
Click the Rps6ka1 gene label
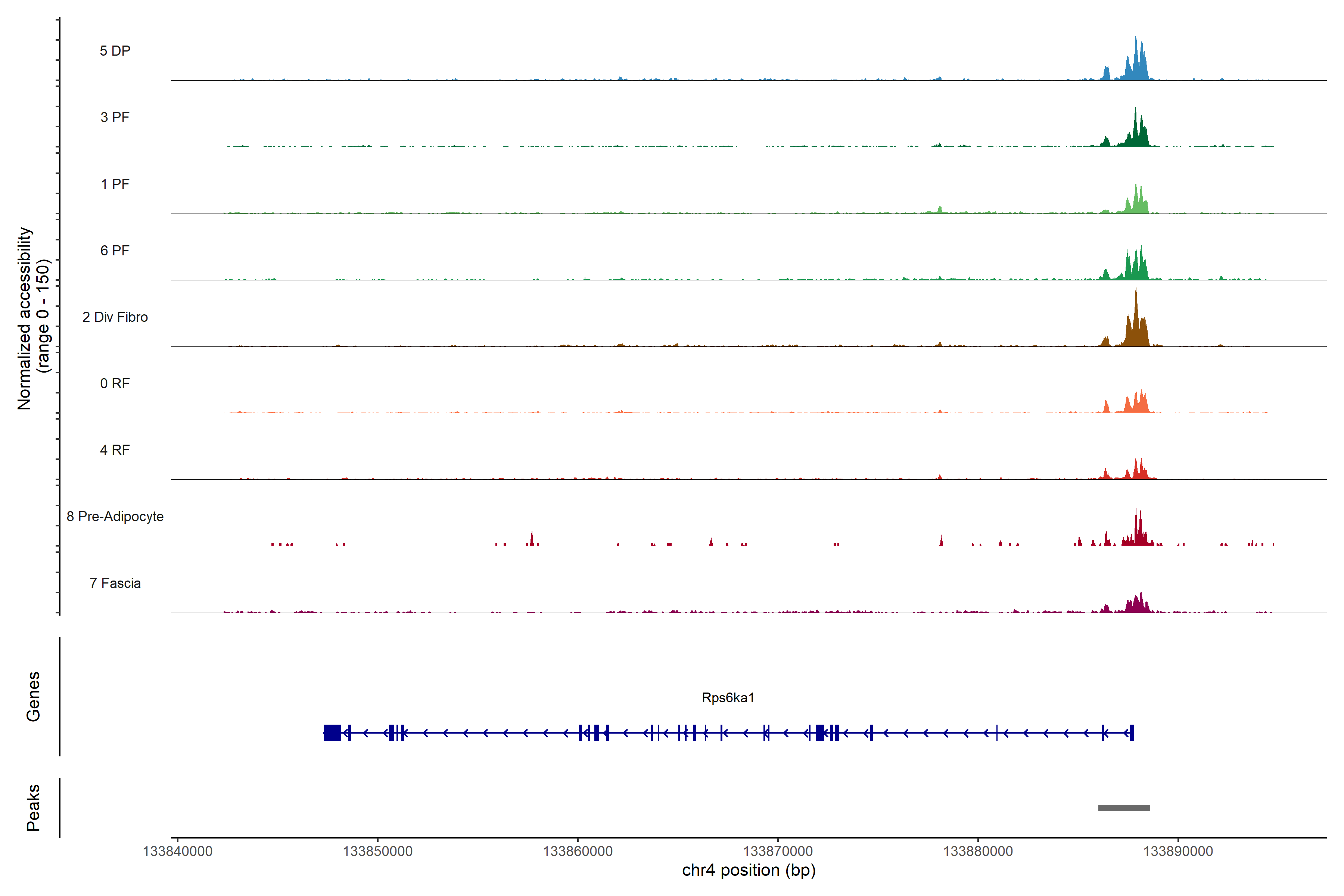tap(727, 697)
